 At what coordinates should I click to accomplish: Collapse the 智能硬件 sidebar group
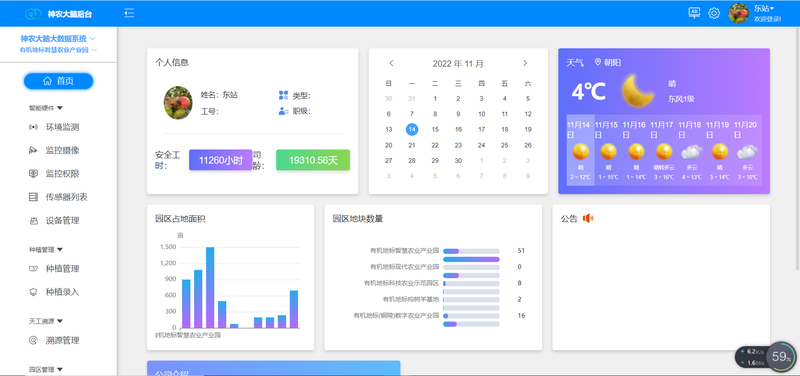point(45,108)
